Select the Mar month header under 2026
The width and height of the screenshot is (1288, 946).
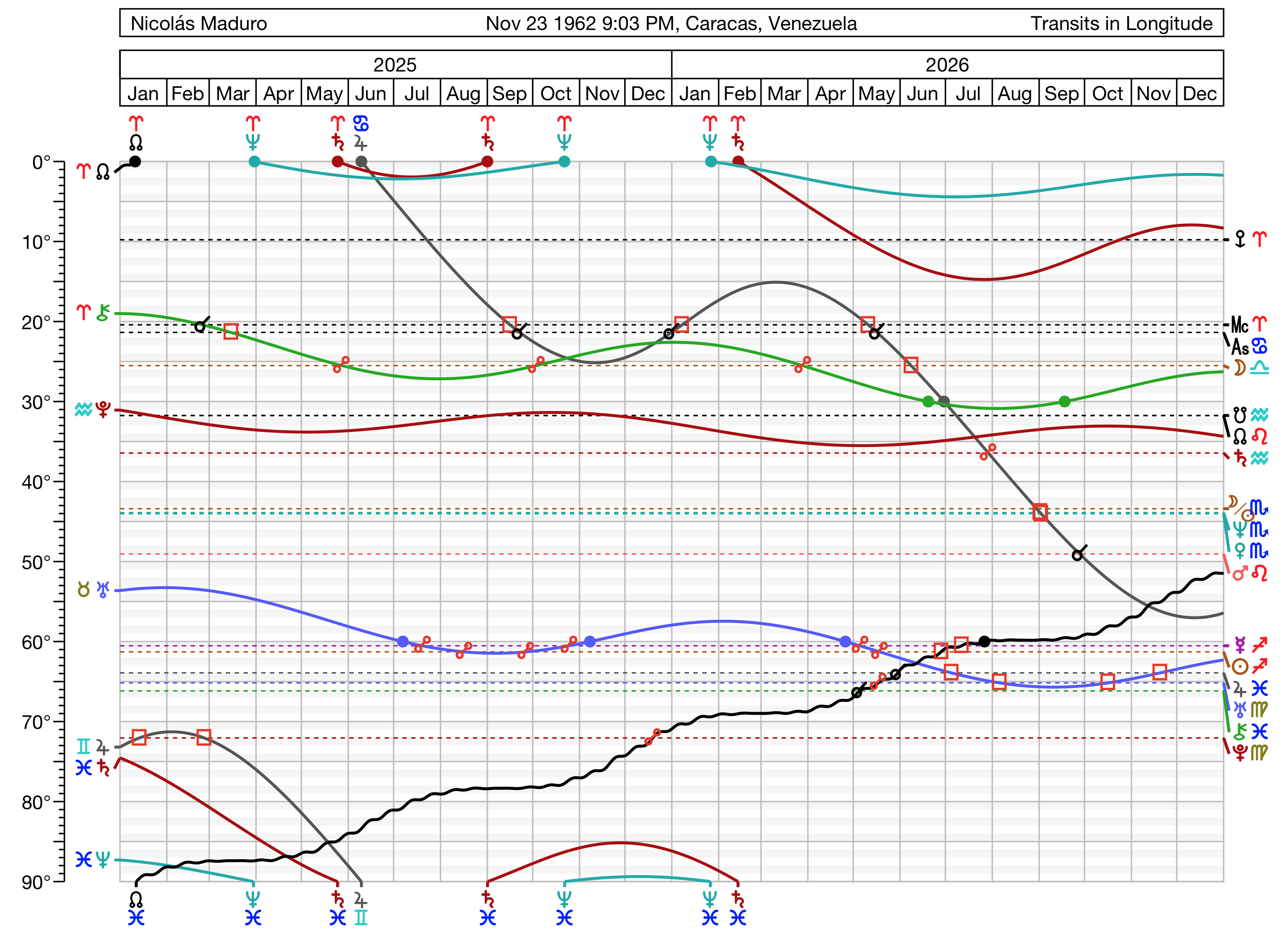tap(784, 93)
